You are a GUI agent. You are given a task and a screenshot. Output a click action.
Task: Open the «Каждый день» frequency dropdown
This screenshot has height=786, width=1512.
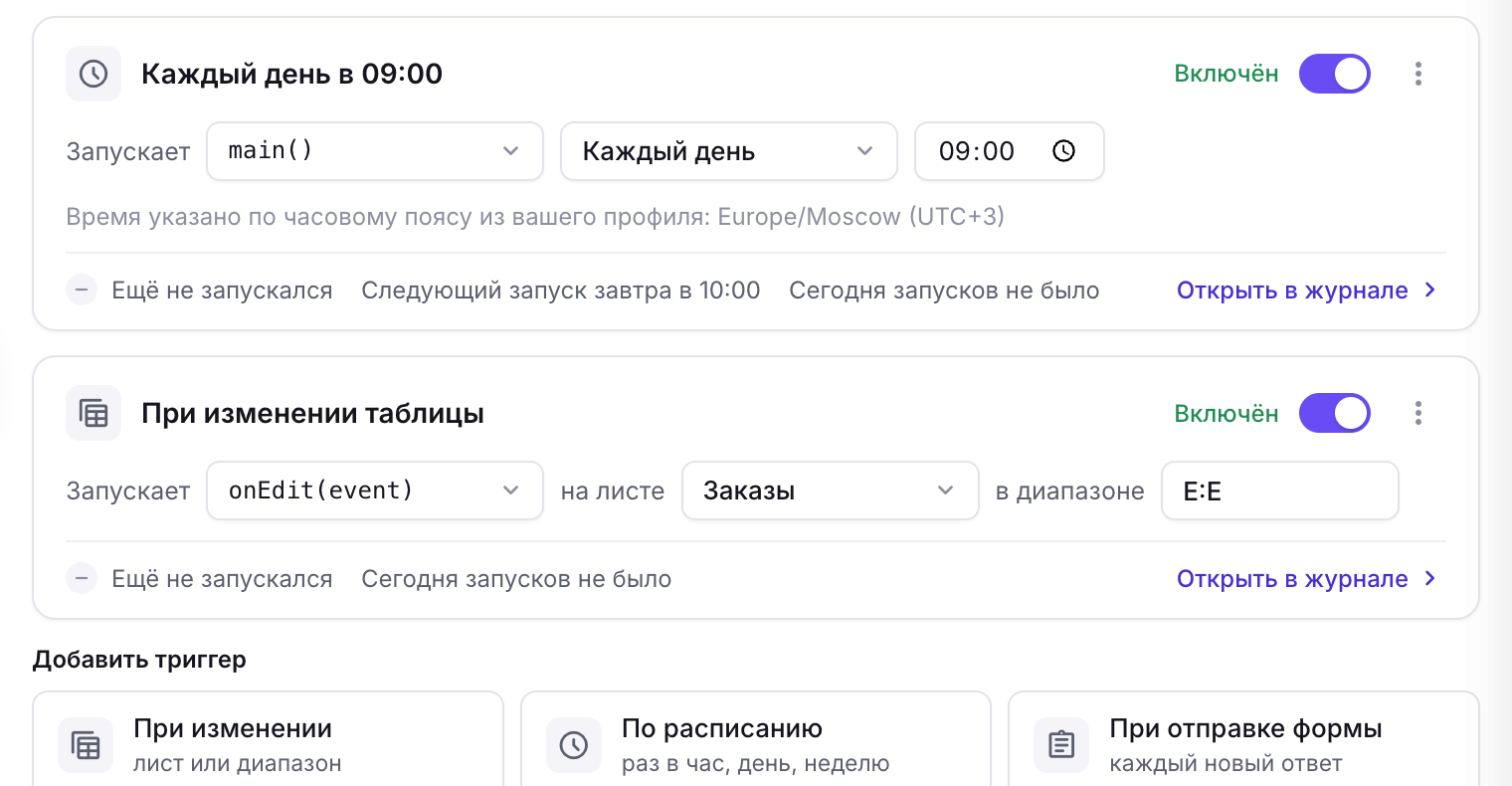(x=729, y=151)
